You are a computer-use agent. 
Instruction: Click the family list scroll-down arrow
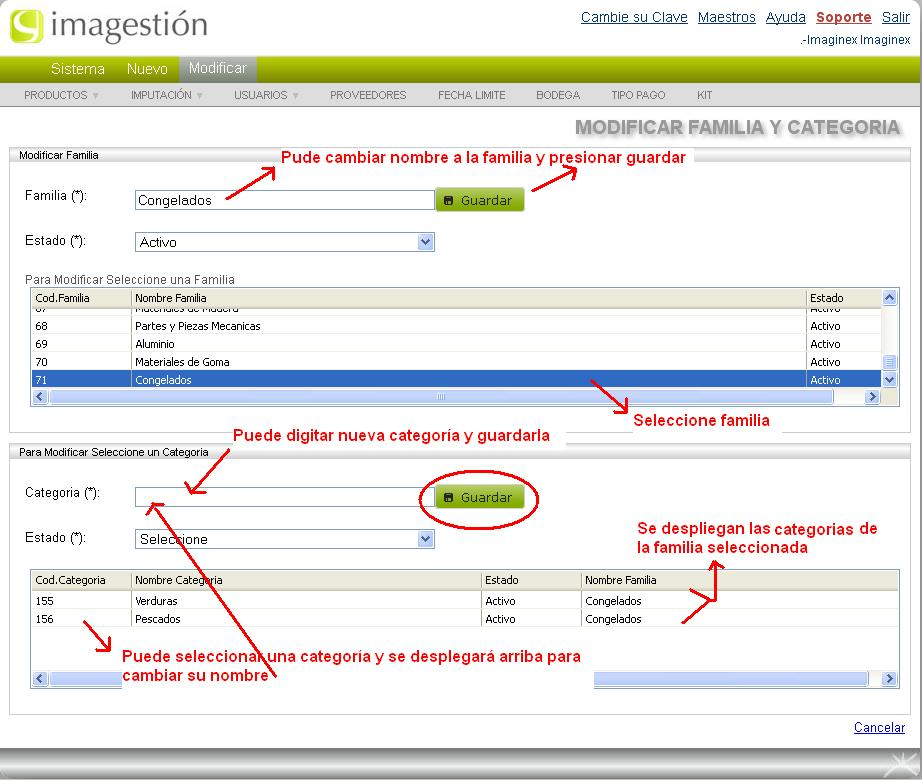[x=889, y=380]
